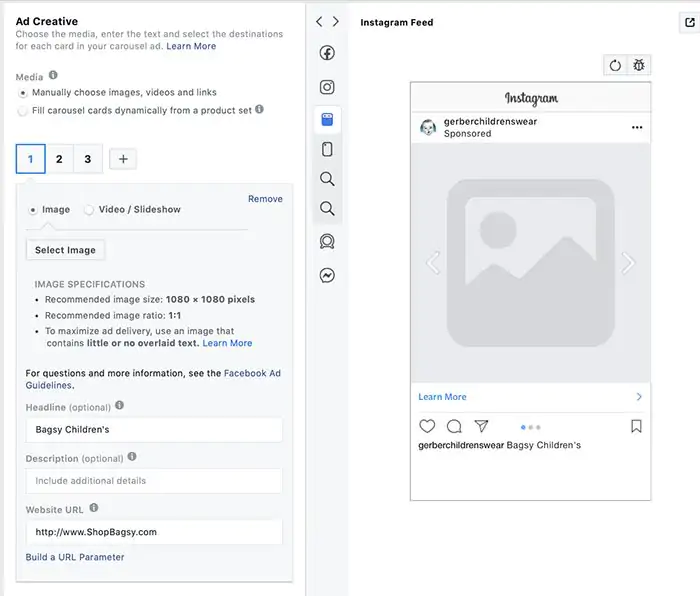Image resolution: width=700 pixels, height=596 pixels.
Task: Select the highlighted Instagram Feed preview icon
Action: [327, 120]
